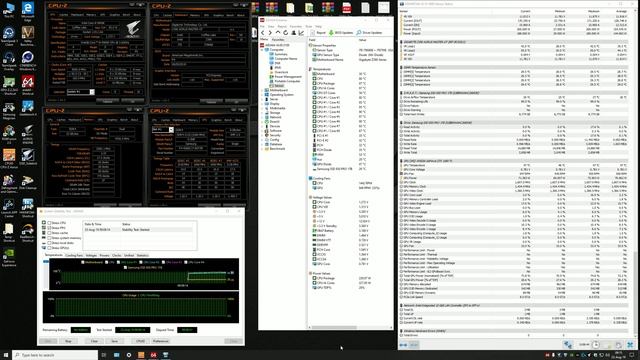Open the Samsung Magician desktop icon
The height and width of the screenshot is (360, 640).
coord(9,111)
